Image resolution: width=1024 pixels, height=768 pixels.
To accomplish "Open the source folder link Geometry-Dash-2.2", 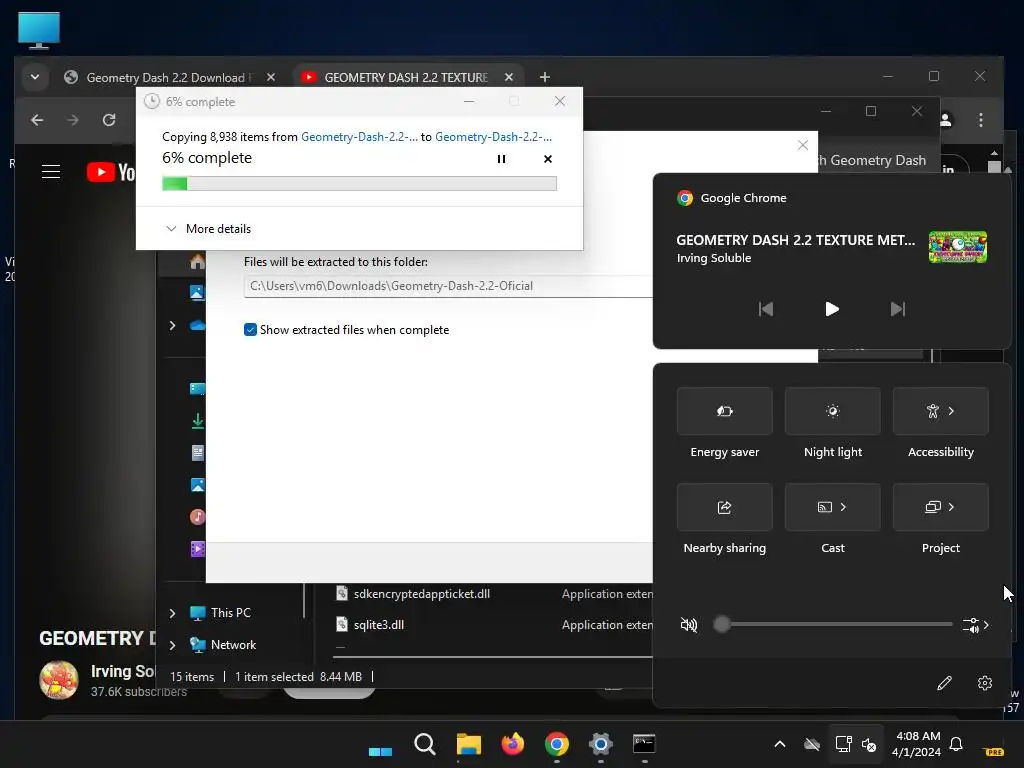I will click(x=359, y=136).
